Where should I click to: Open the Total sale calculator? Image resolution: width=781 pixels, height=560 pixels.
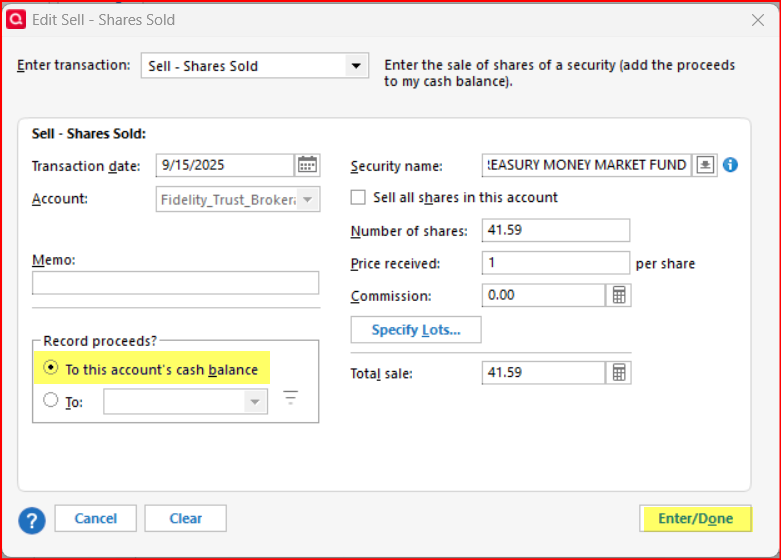619,373
